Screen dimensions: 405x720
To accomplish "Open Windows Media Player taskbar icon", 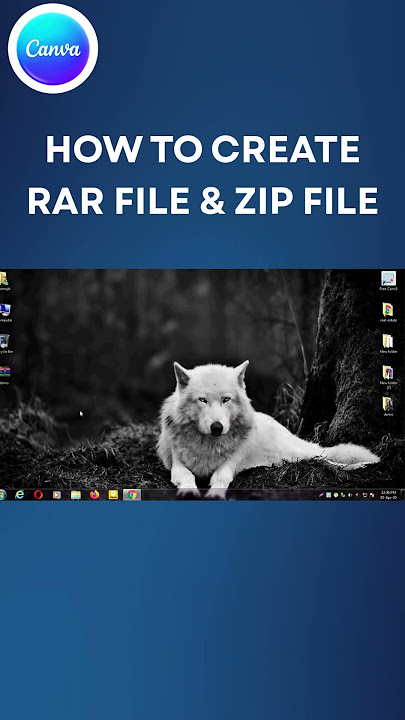I will (56, 495).
